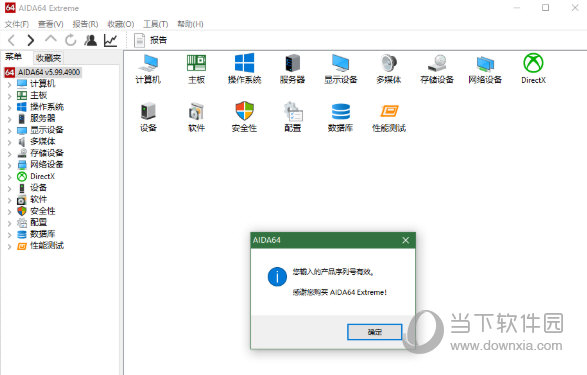Open the 网络设备 network icon in main panel
587x375 pixels.
click(x=485, y=69)
